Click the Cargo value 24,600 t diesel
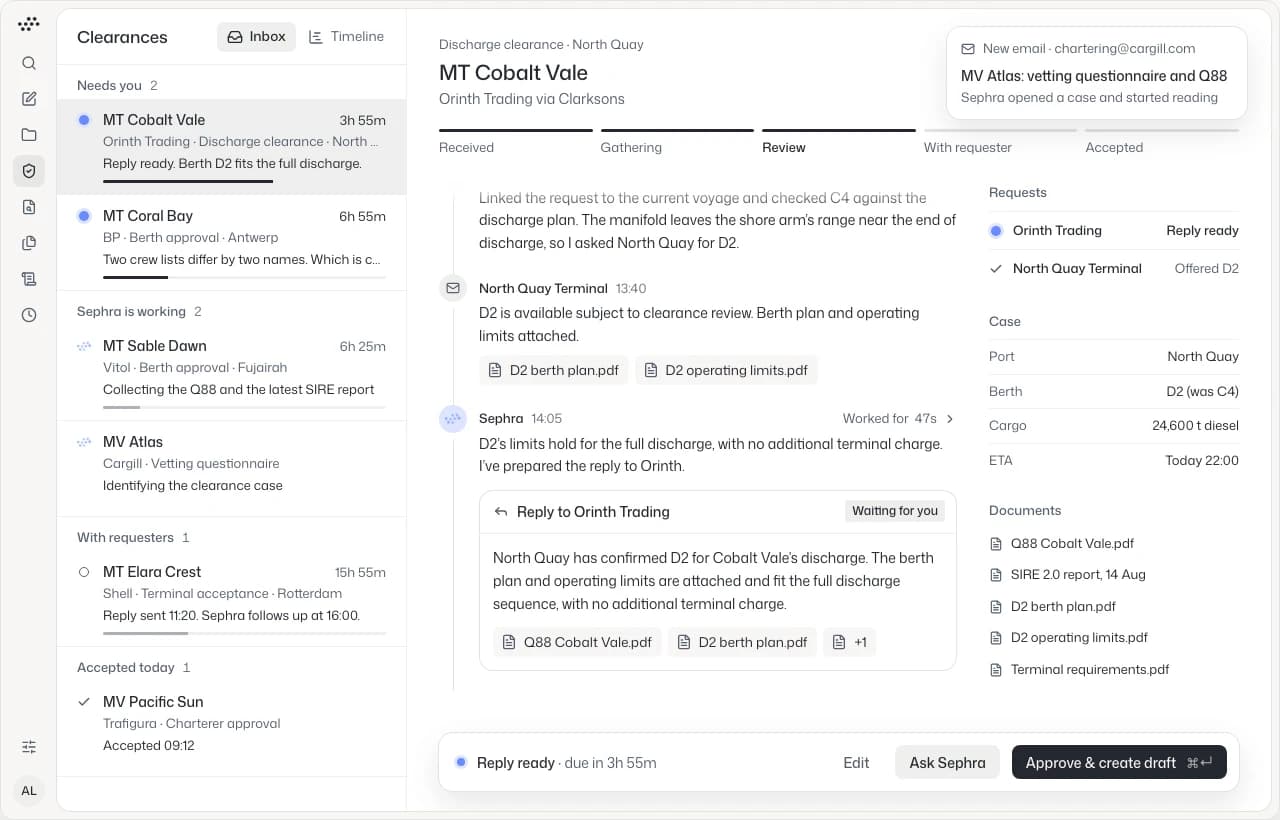Screen dimensions: 1280x820 tap(1195, 426)
